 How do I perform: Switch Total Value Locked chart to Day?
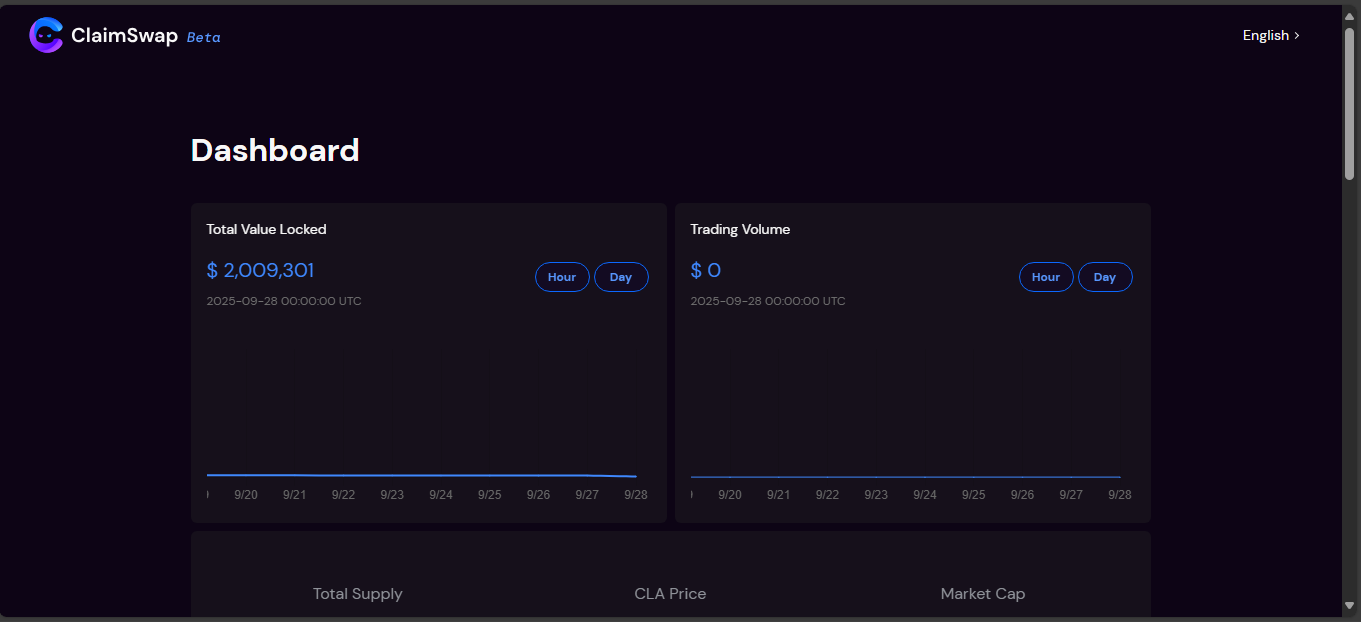click(621, 277)
